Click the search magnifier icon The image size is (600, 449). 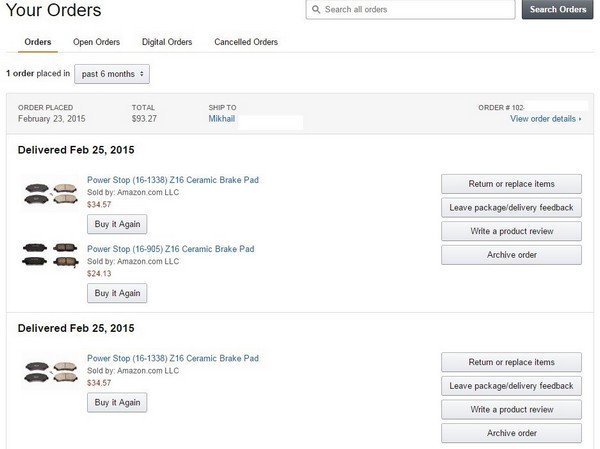pyautogui.click(x=316, y=10)
